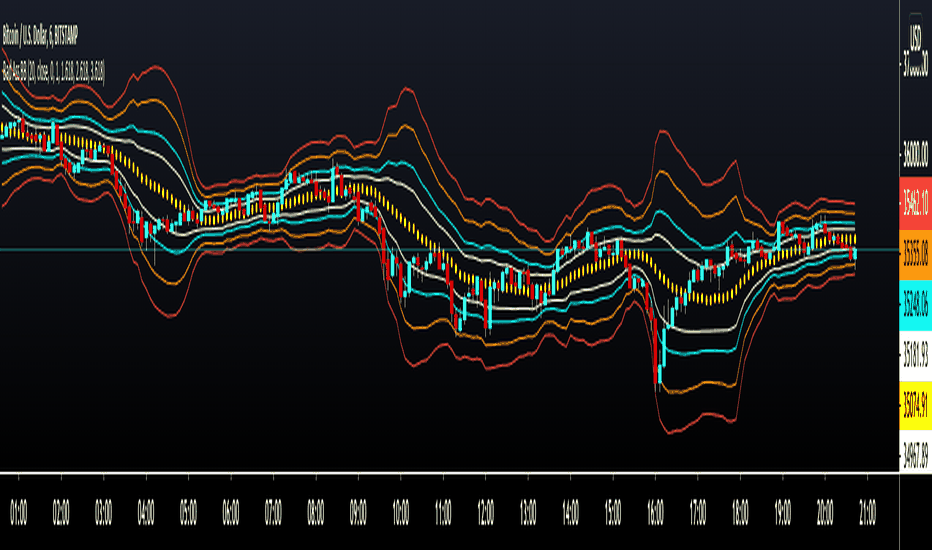Image resolution: width=932 pixels, height=550 pixels.
Task: Select the white 35181.93 price label
Action: pyautogui.click(x=916, y=356)
